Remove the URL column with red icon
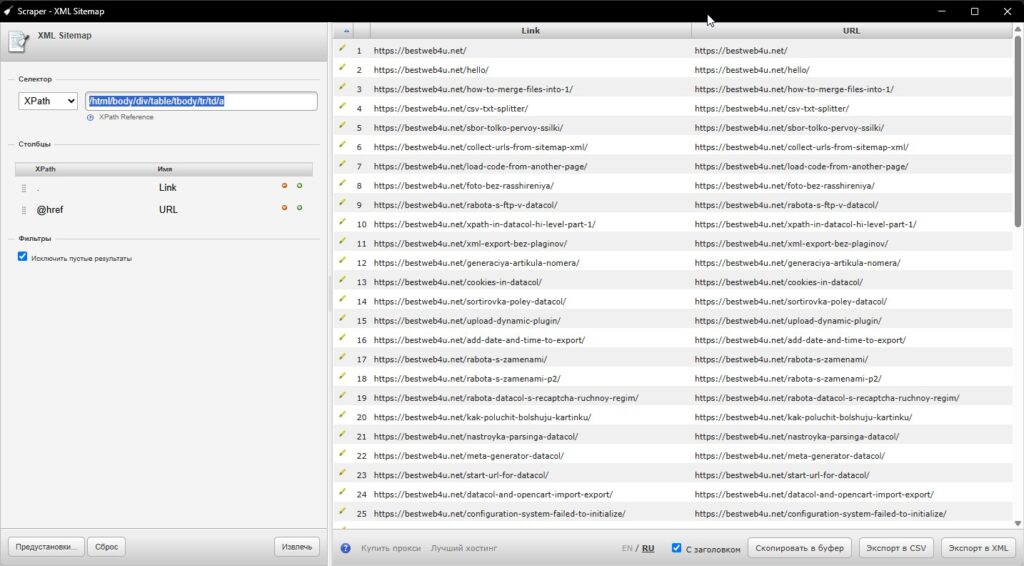Screen dimensions: 1024x566 (284, 208)
